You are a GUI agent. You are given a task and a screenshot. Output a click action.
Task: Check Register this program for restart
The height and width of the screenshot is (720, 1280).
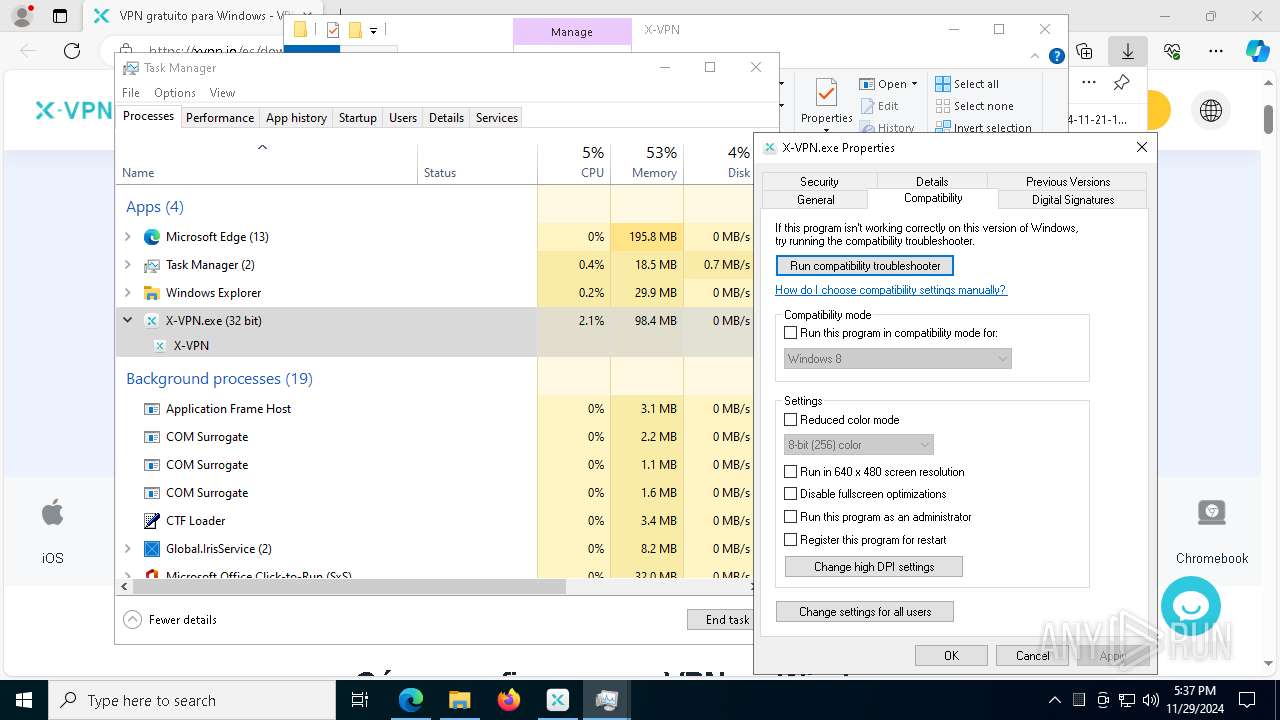791,540
